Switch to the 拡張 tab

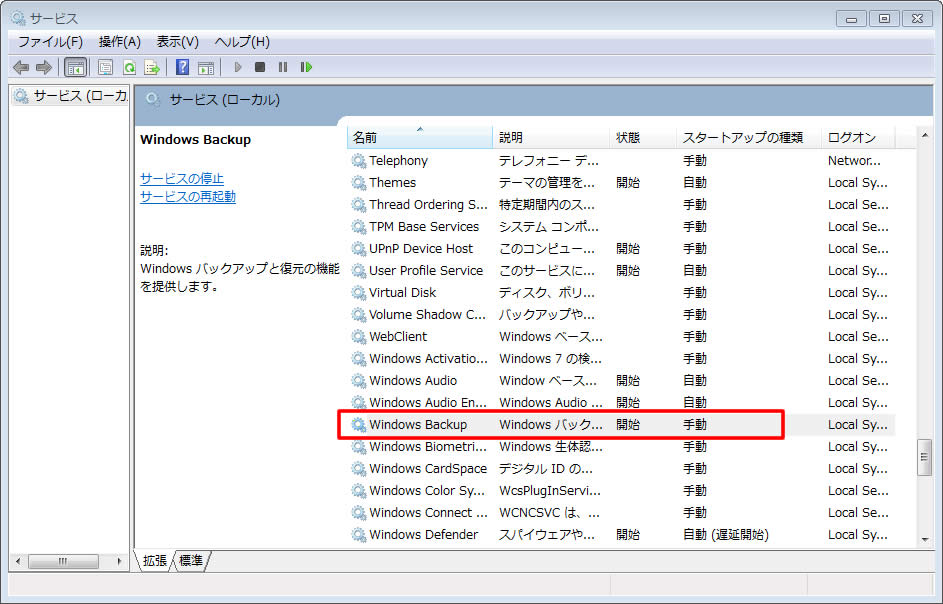coord(155,561)
